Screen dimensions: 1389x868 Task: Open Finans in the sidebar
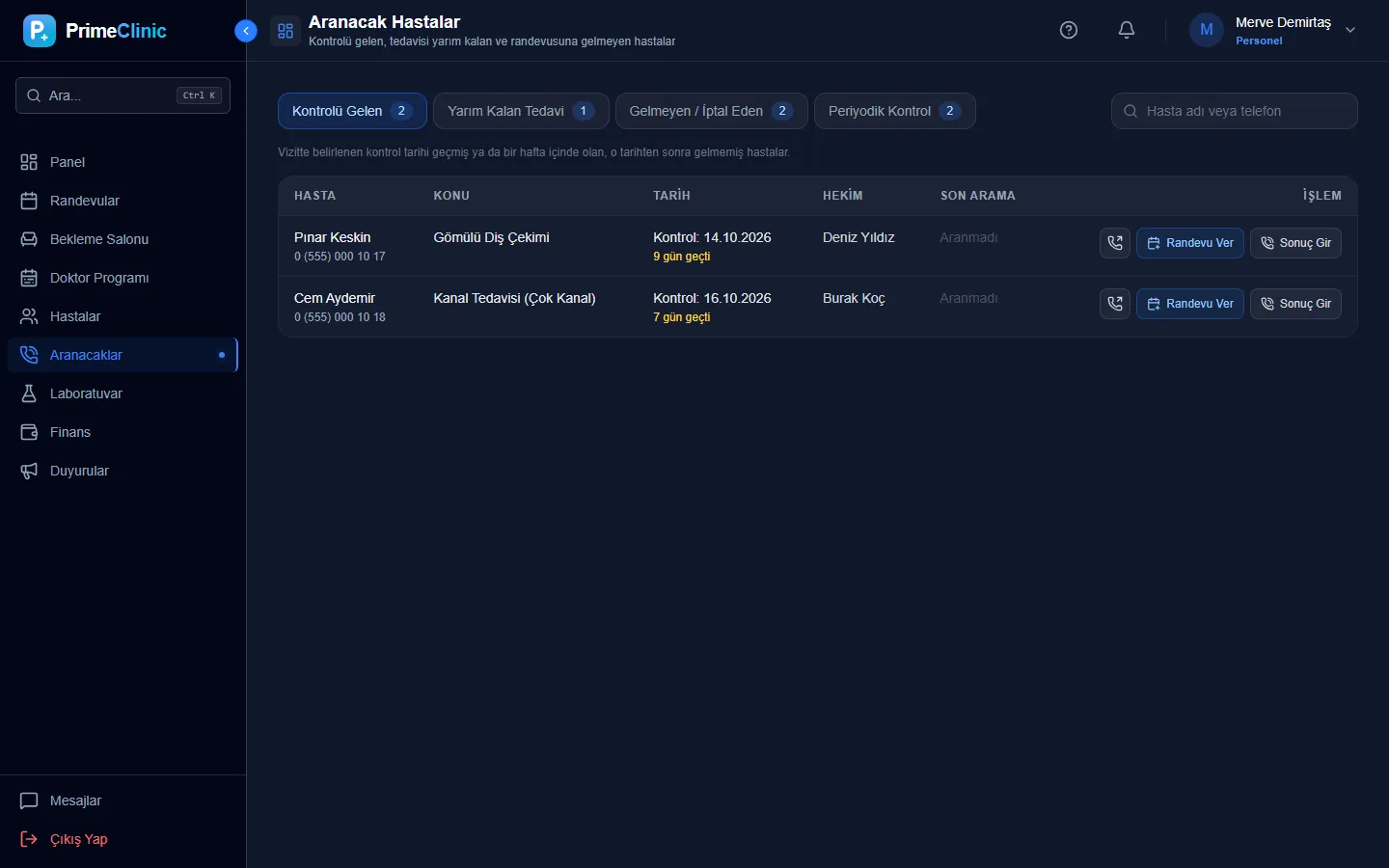[123, 432]
